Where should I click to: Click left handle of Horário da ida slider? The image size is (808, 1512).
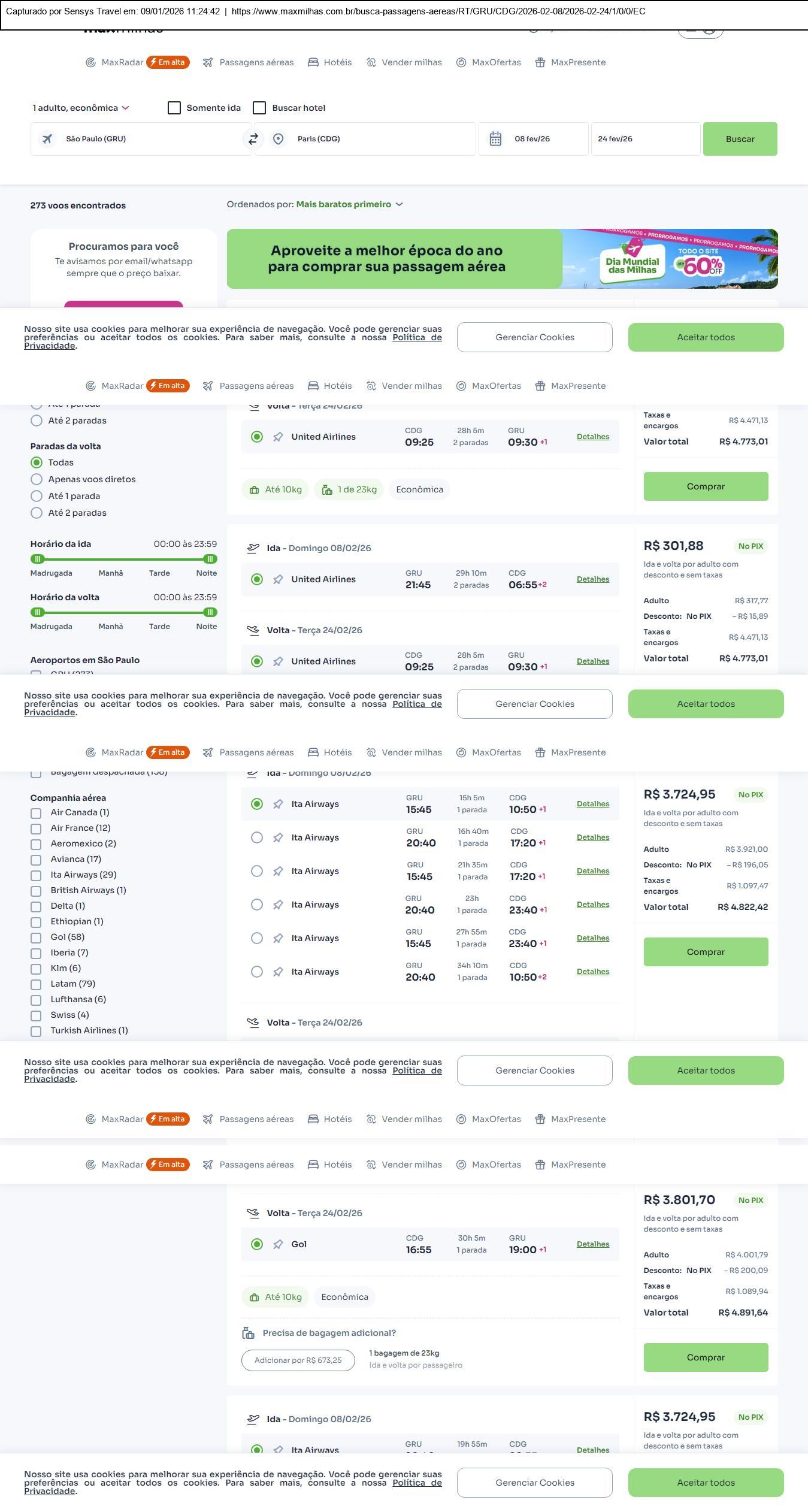click(x=38, y=559)
